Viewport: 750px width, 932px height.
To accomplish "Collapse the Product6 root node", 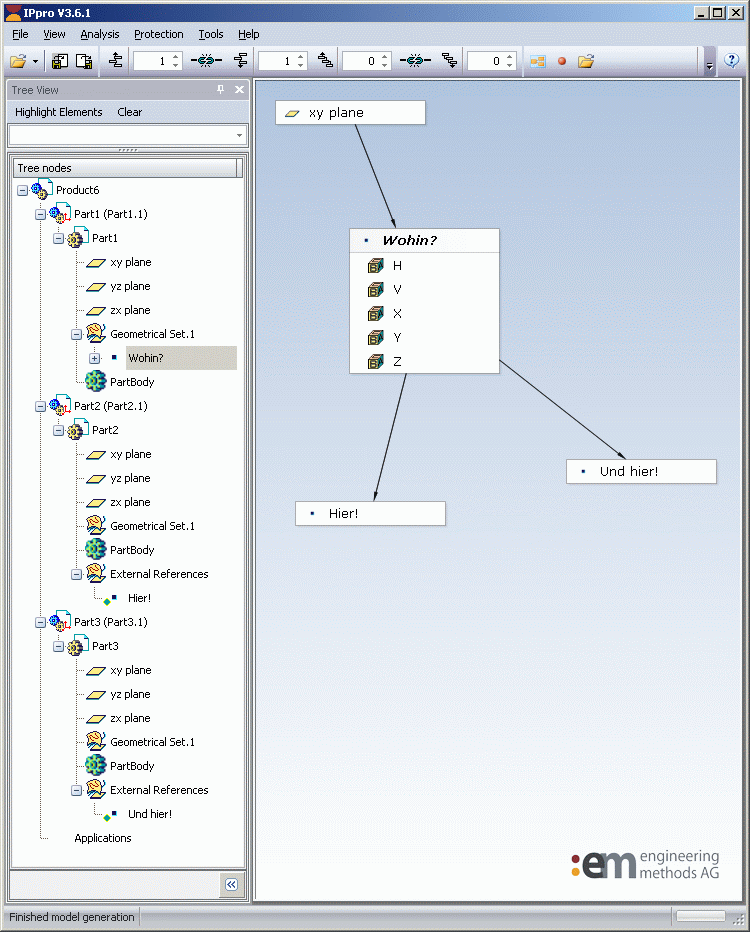I will click(x=23, y=190).
